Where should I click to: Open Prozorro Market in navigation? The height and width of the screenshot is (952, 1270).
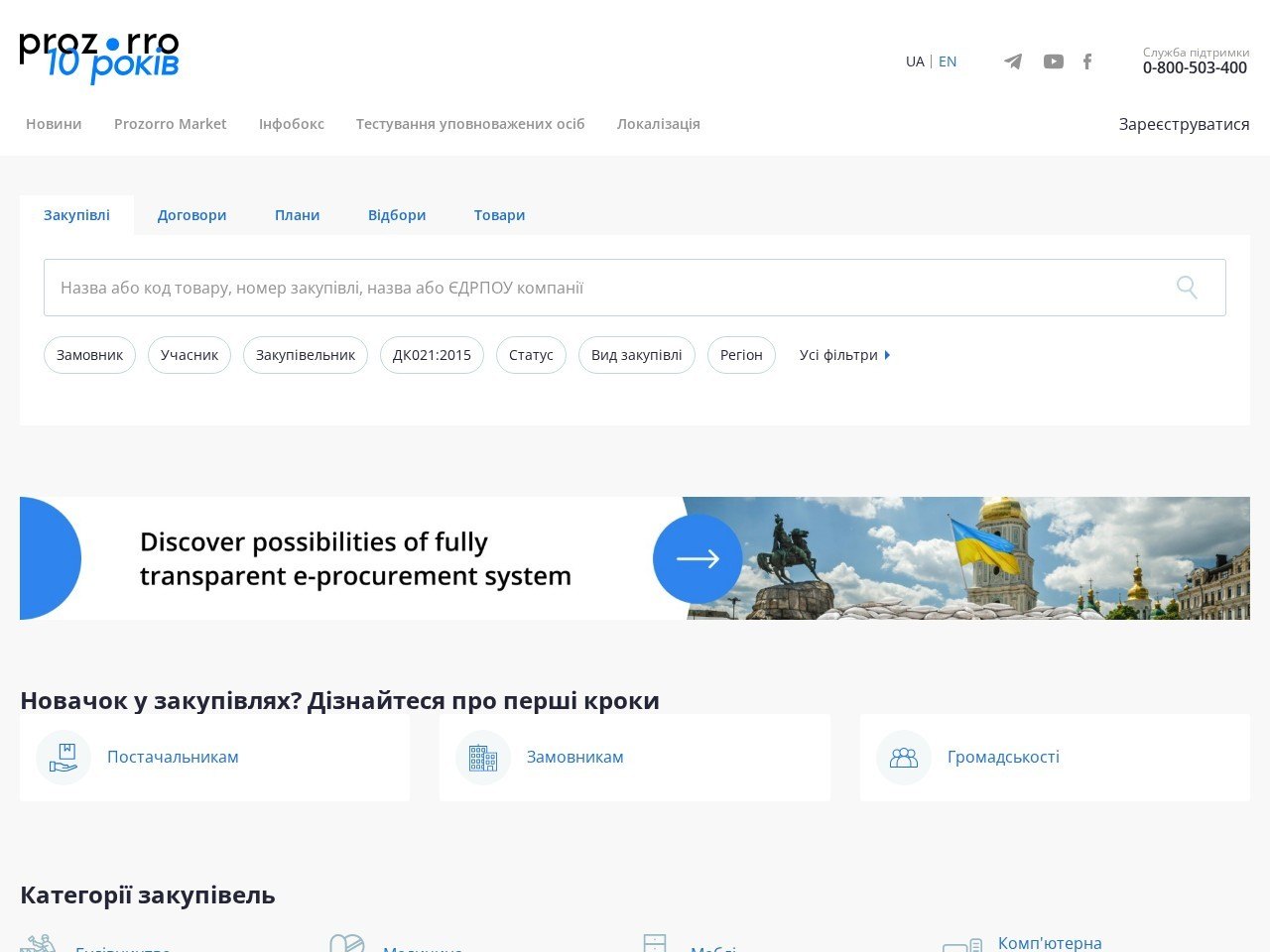click(x=171, y=124)
